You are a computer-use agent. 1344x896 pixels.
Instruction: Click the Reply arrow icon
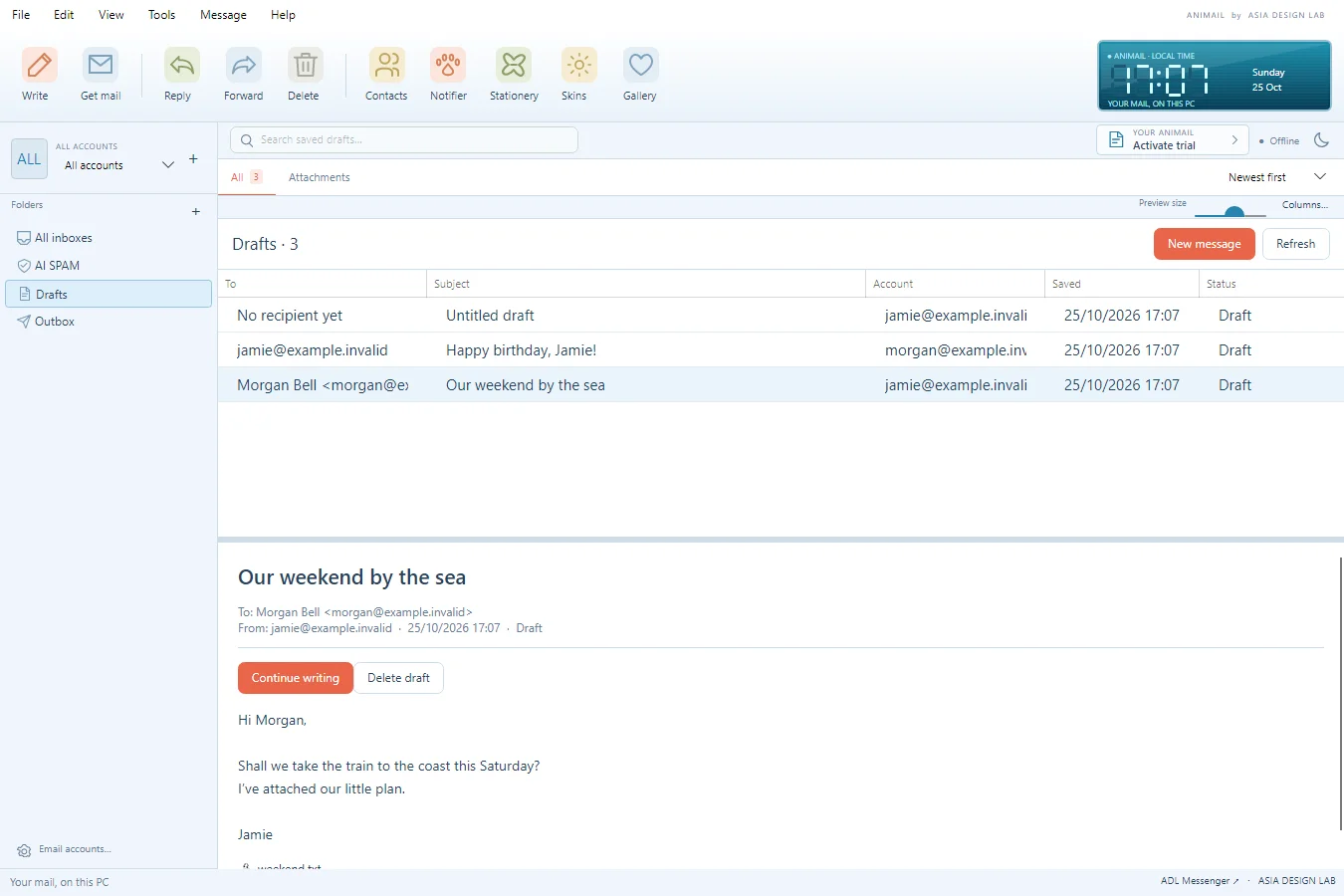181,66
